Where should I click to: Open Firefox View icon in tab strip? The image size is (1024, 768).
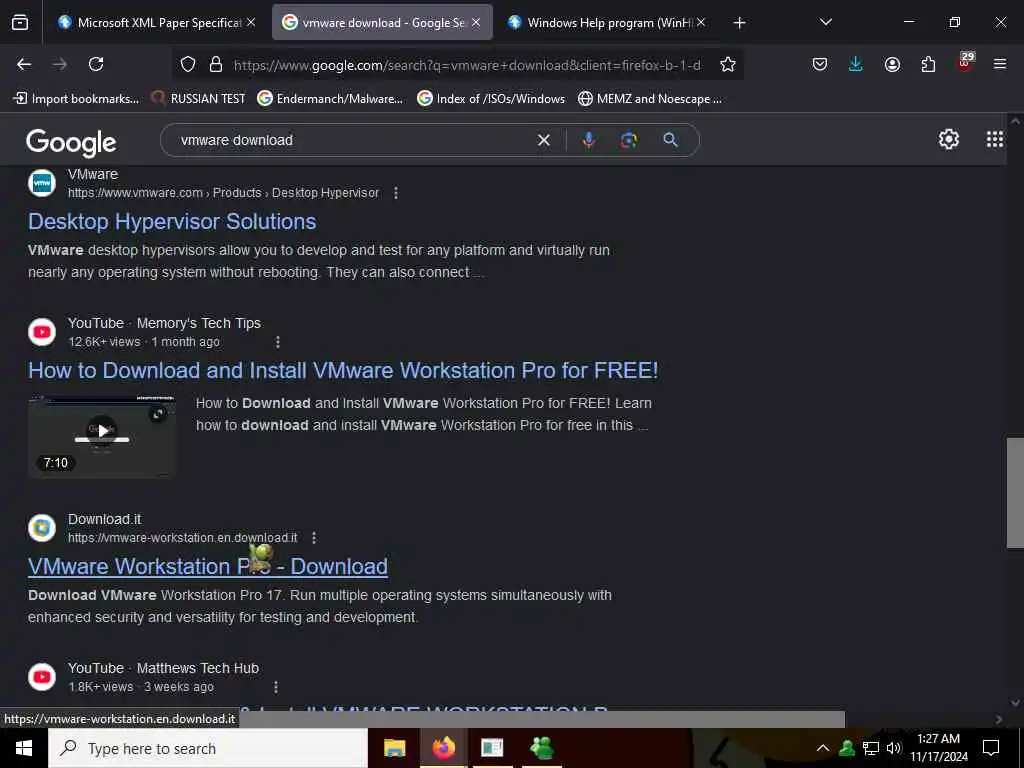[x=20, y=23]
